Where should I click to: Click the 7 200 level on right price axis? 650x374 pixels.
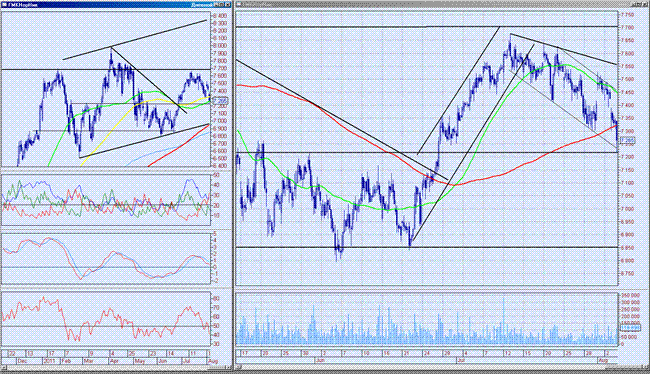point(628,157)
